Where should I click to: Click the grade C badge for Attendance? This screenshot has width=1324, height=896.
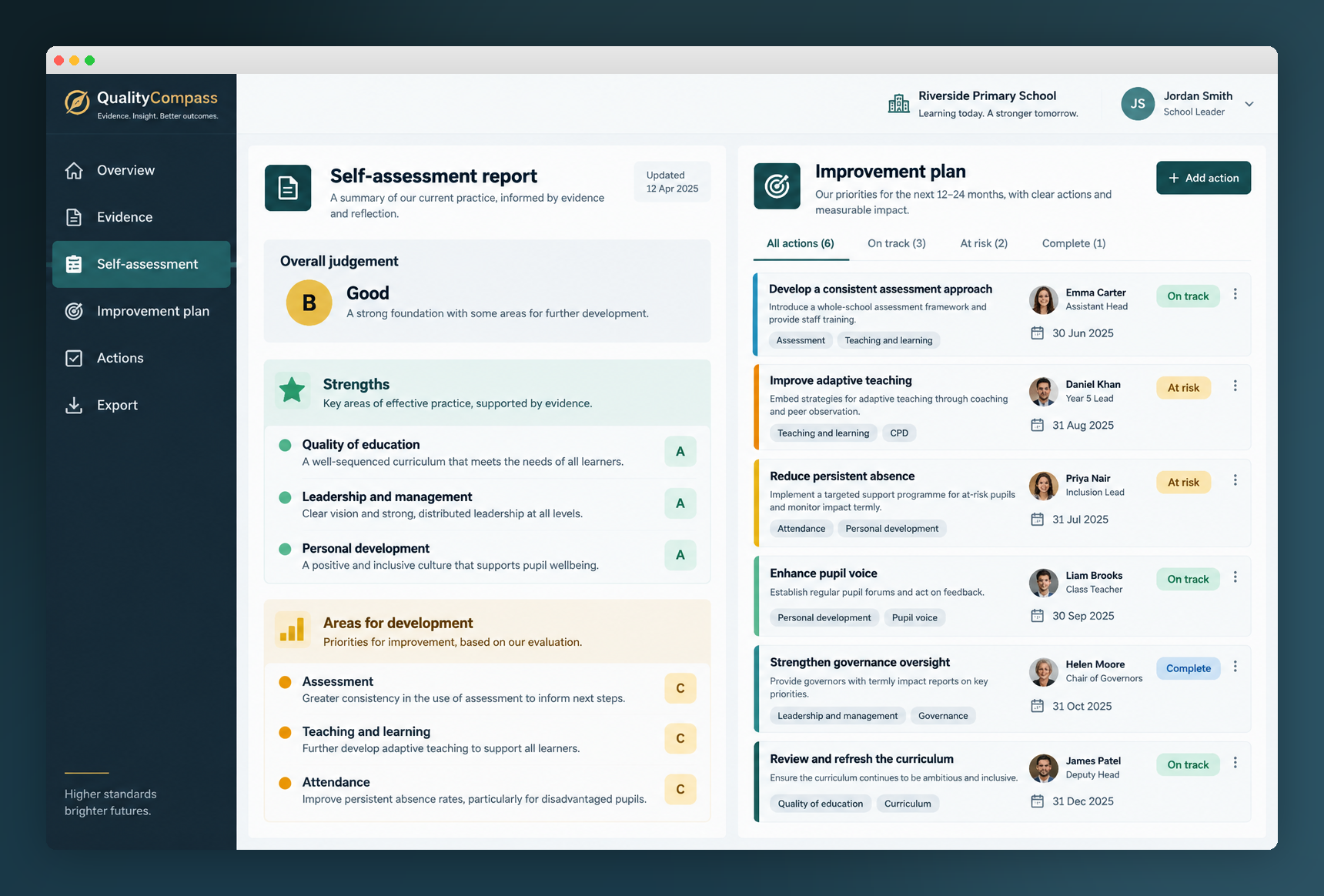680,789
